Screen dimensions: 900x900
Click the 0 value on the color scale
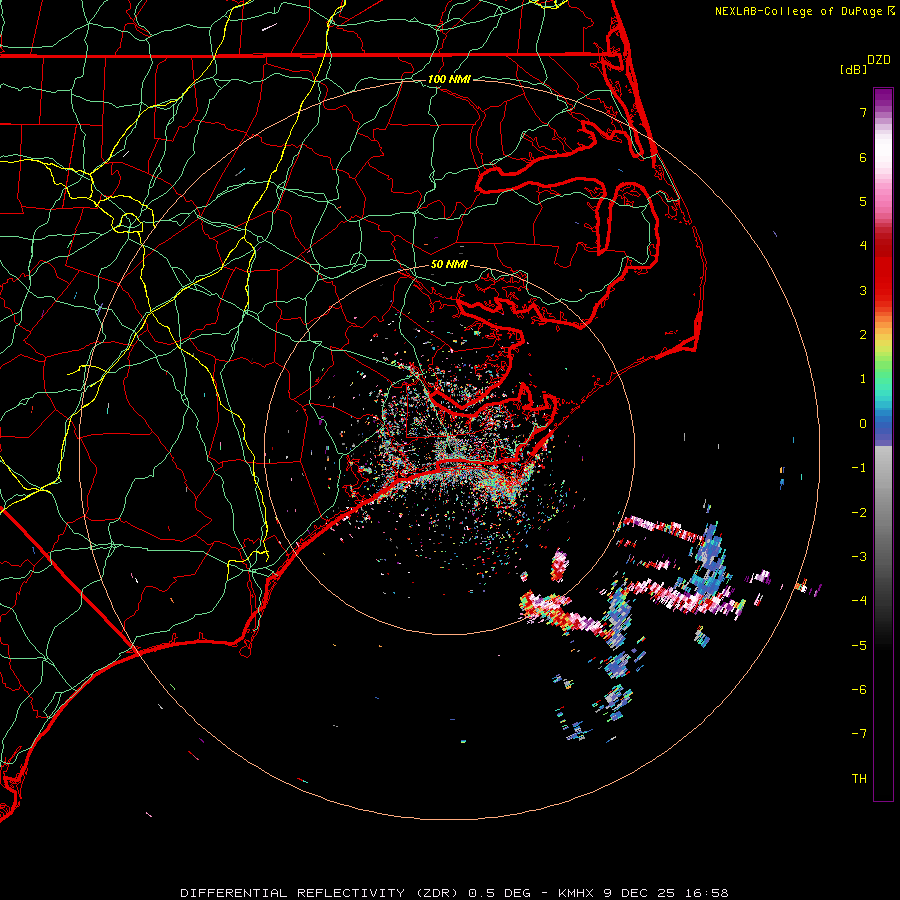tap(863, 424)
